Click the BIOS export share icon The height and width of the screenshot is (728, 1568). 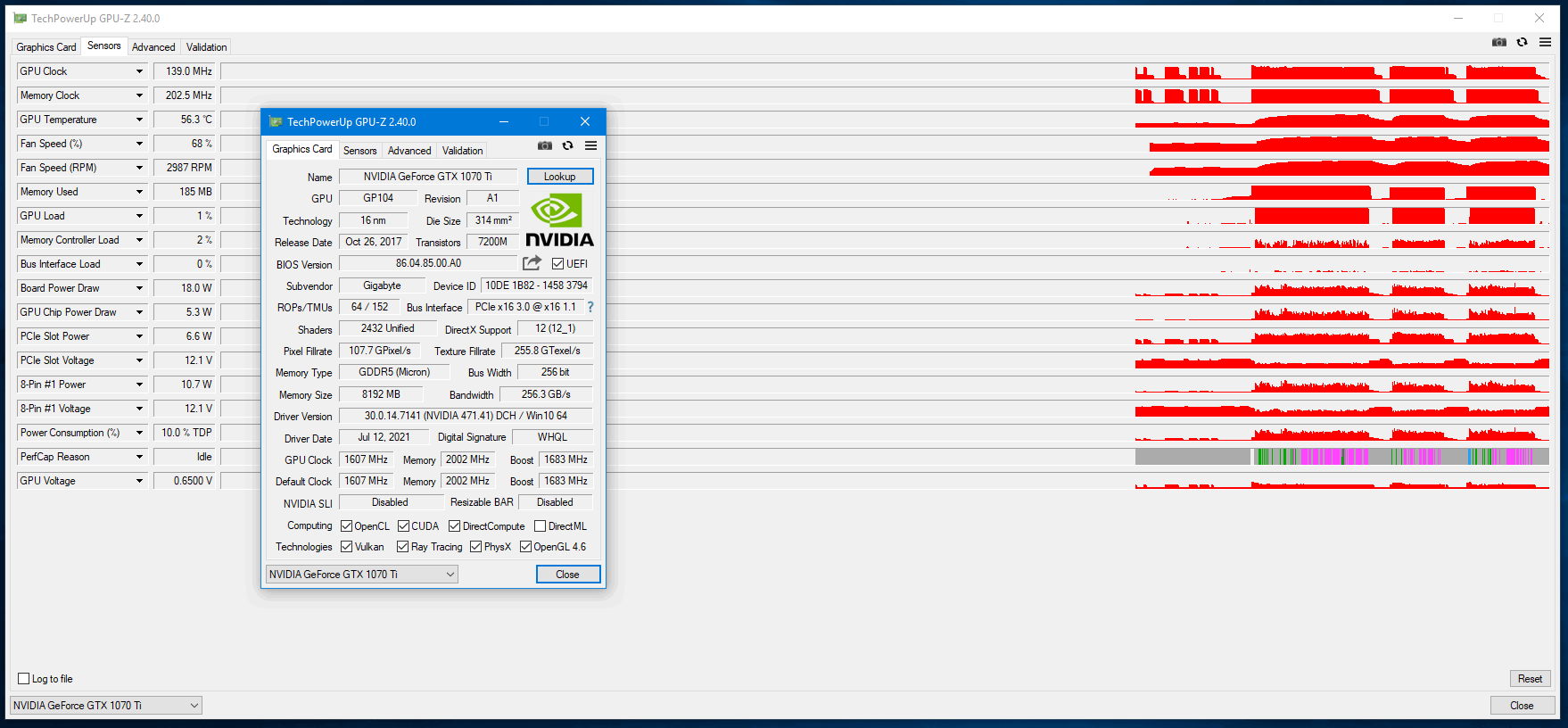532,263
